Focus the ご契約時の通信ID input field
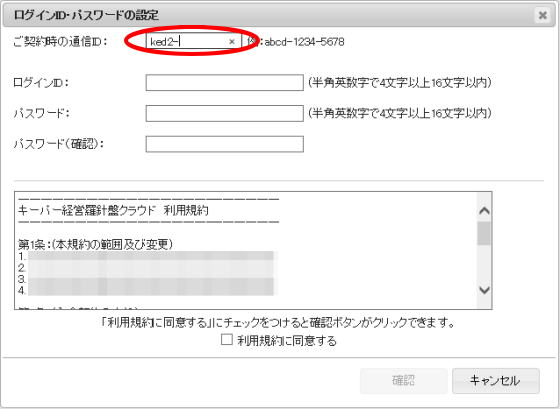This screenshot has width=560, height=409. coord(194,41)
